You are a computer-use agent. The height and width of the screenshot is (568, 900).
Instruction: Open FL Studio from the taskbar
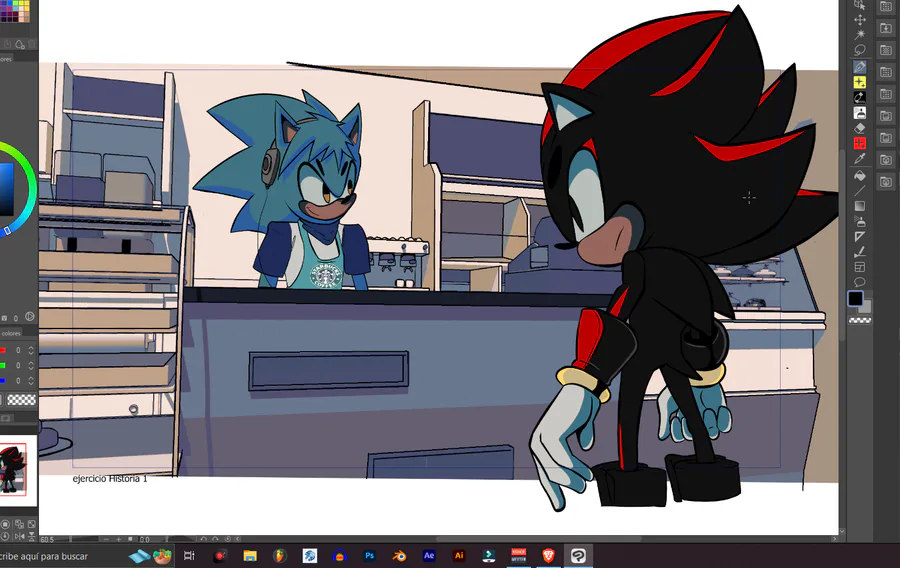280,555
